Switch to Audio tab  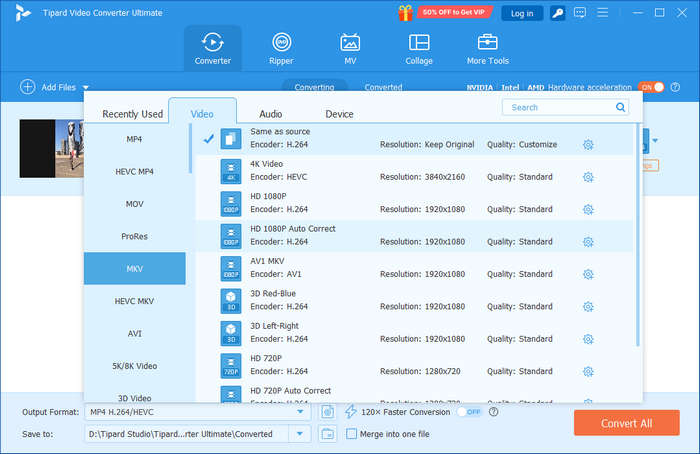271,114
